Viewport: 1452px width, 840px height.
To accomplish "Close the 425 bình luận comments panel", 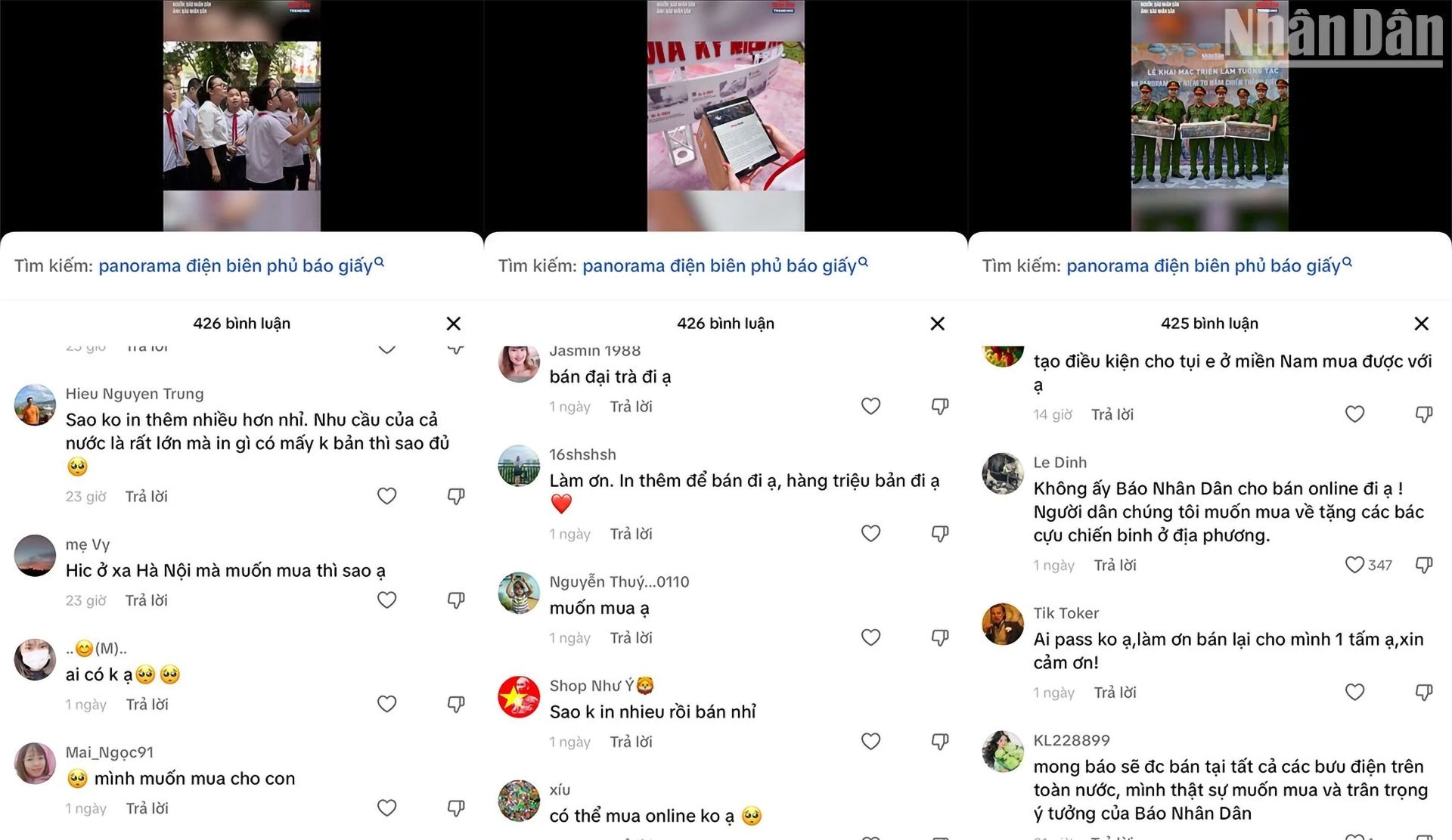I will pos(1422,324).
